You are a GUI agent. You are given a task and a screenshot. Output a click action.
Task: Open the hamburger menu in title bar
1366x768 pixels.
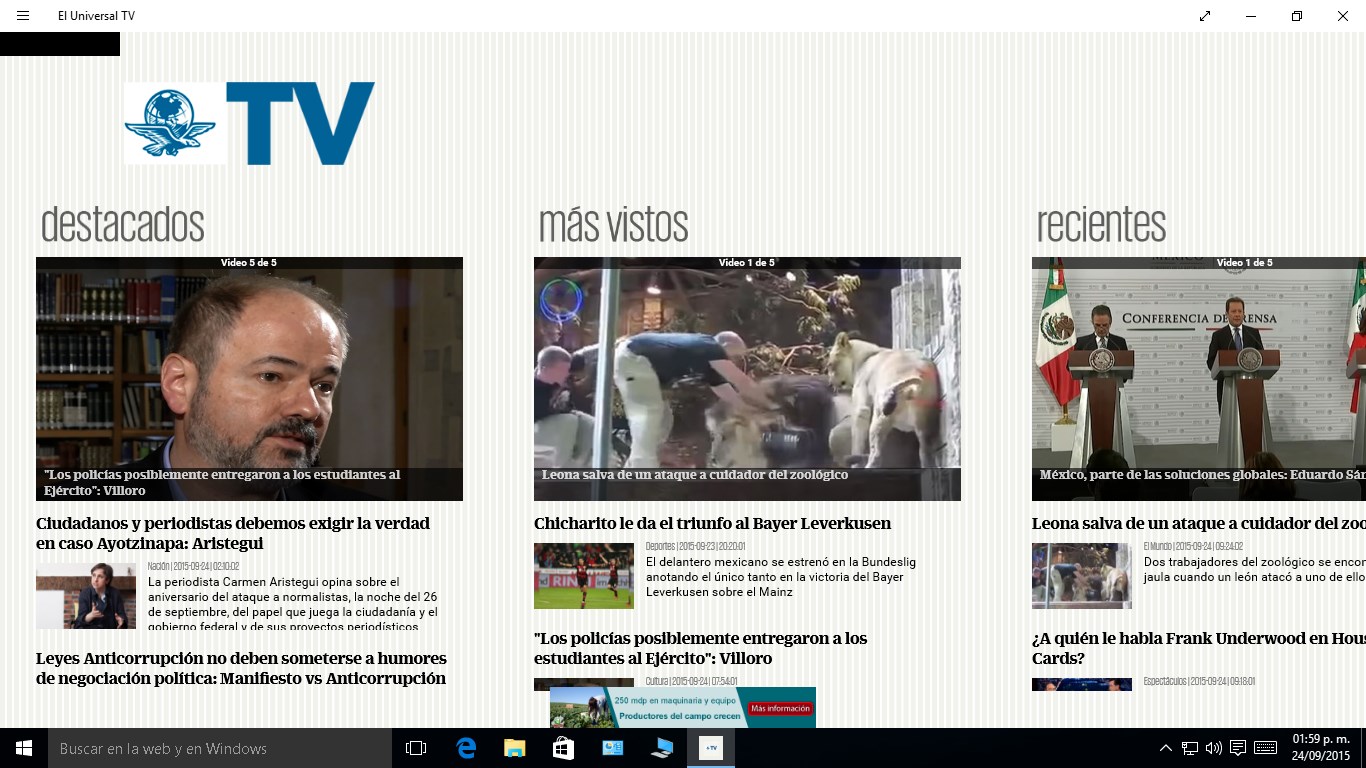pyautogui.click(x=23, y=16)
